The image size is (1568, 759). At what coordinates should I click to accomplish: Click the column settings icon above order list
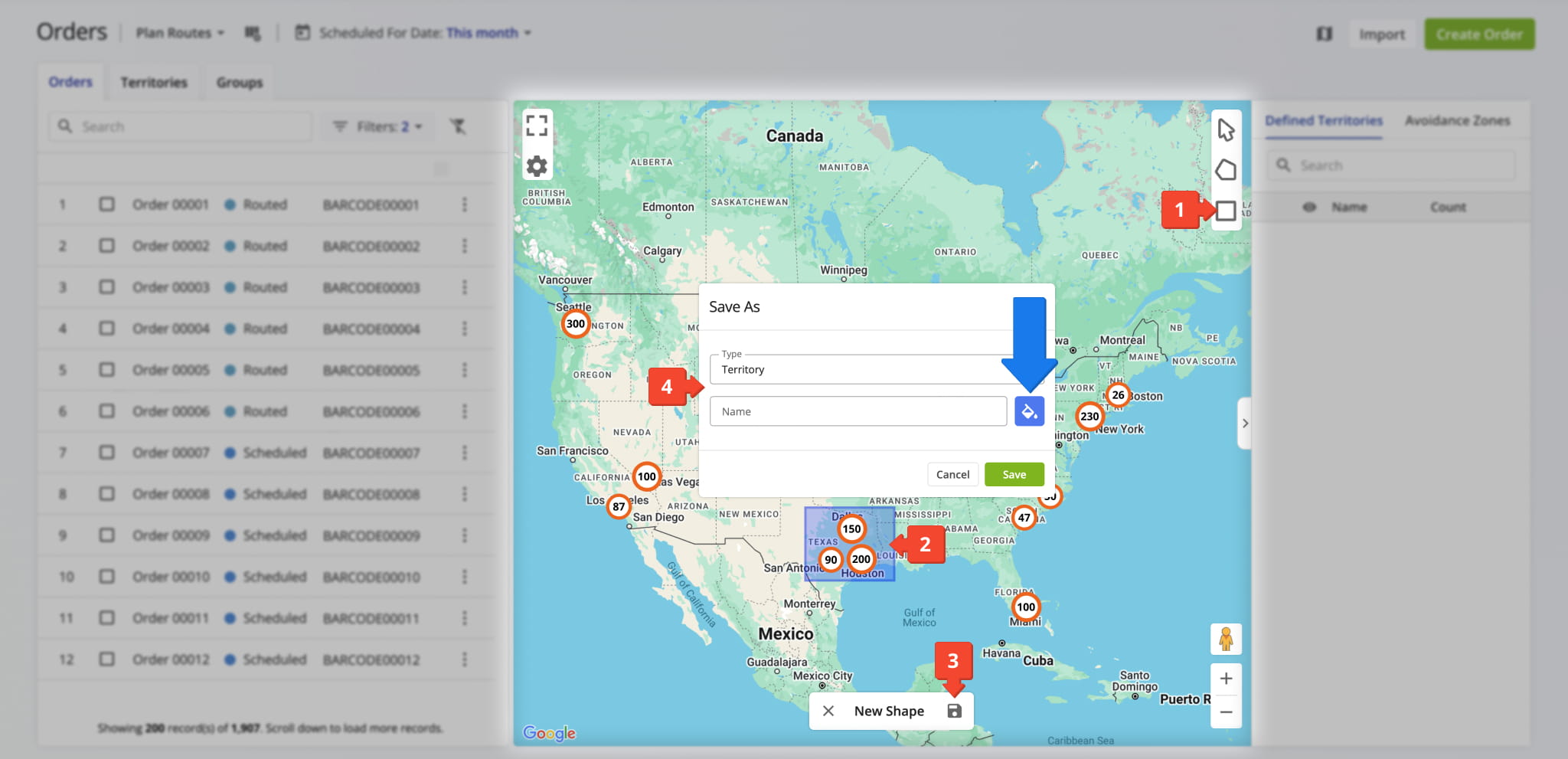441,168
